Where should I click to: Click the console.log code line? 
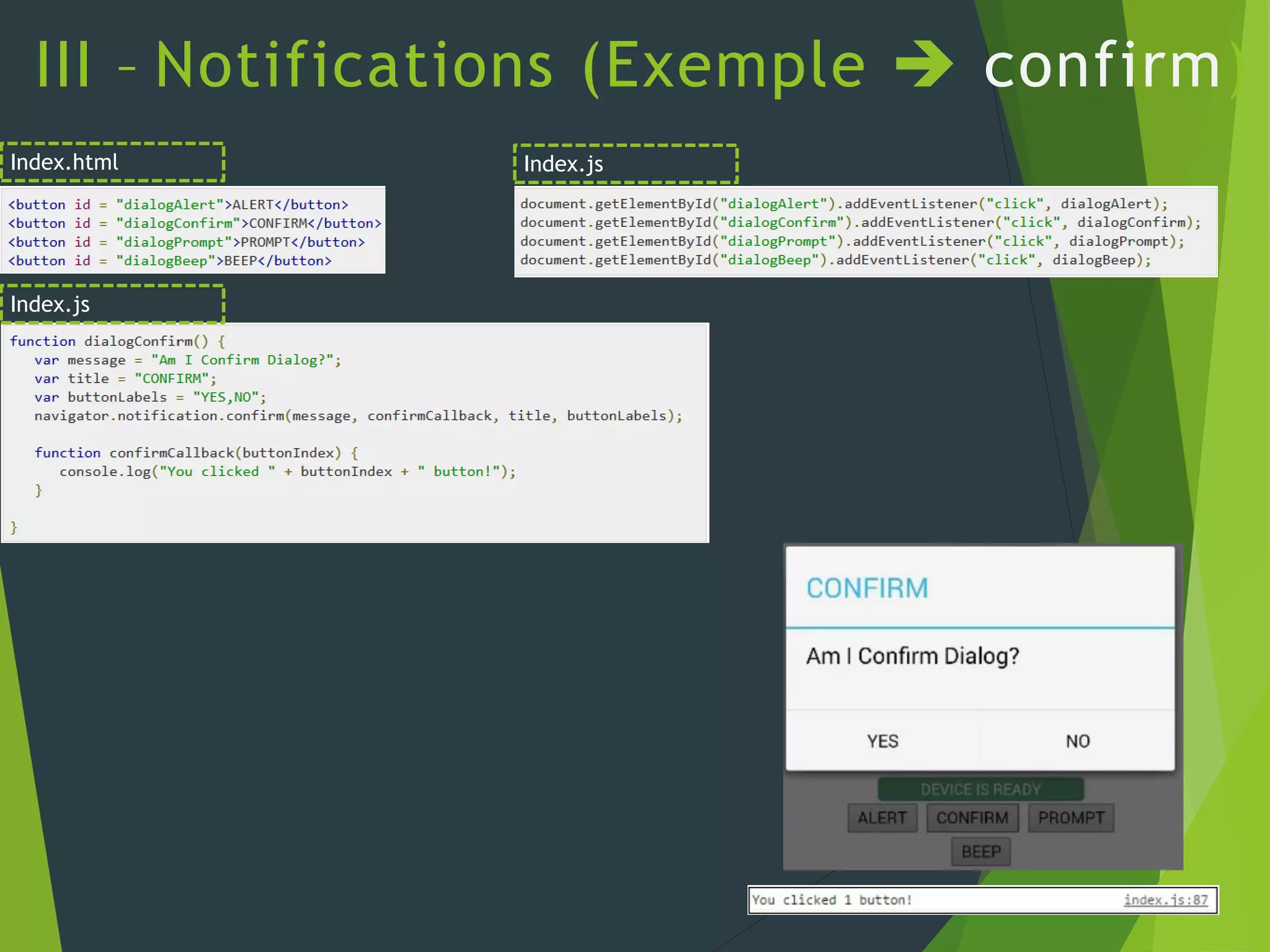288,471
